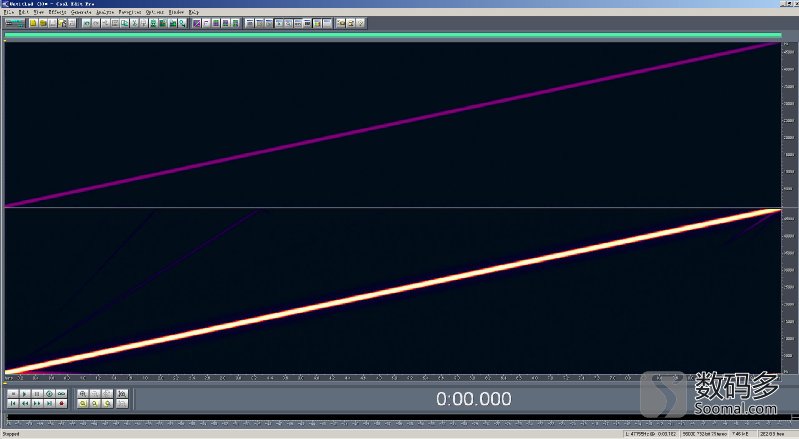The image size is (799, 439).
Task: Click the Fast Forward transport button
Action: point(37,403)
